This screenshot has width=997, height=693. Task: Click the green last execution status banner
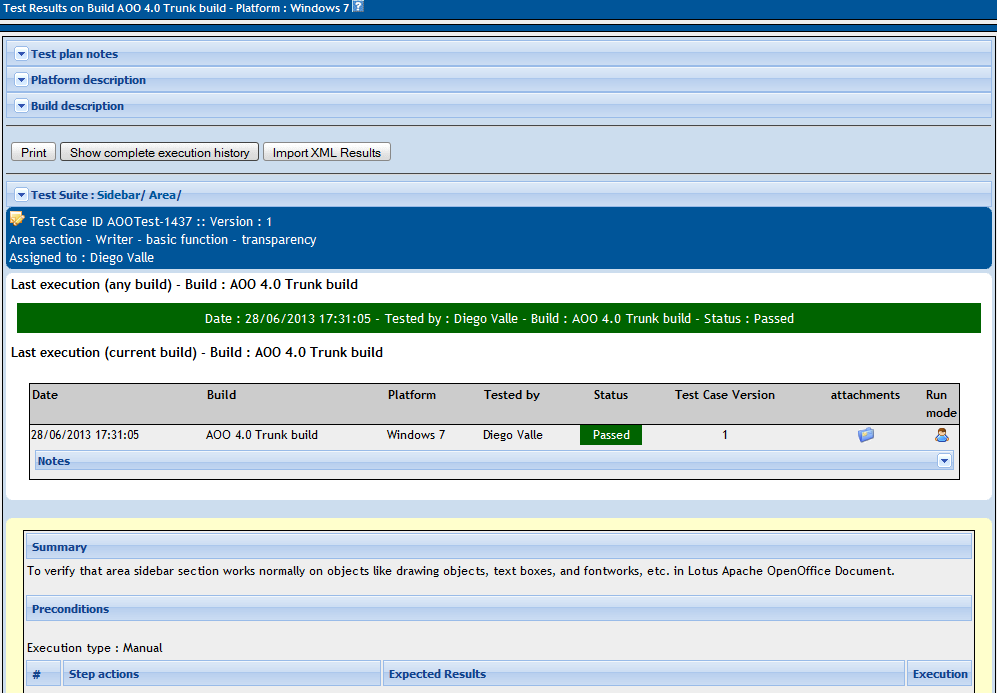coord(499,318)
